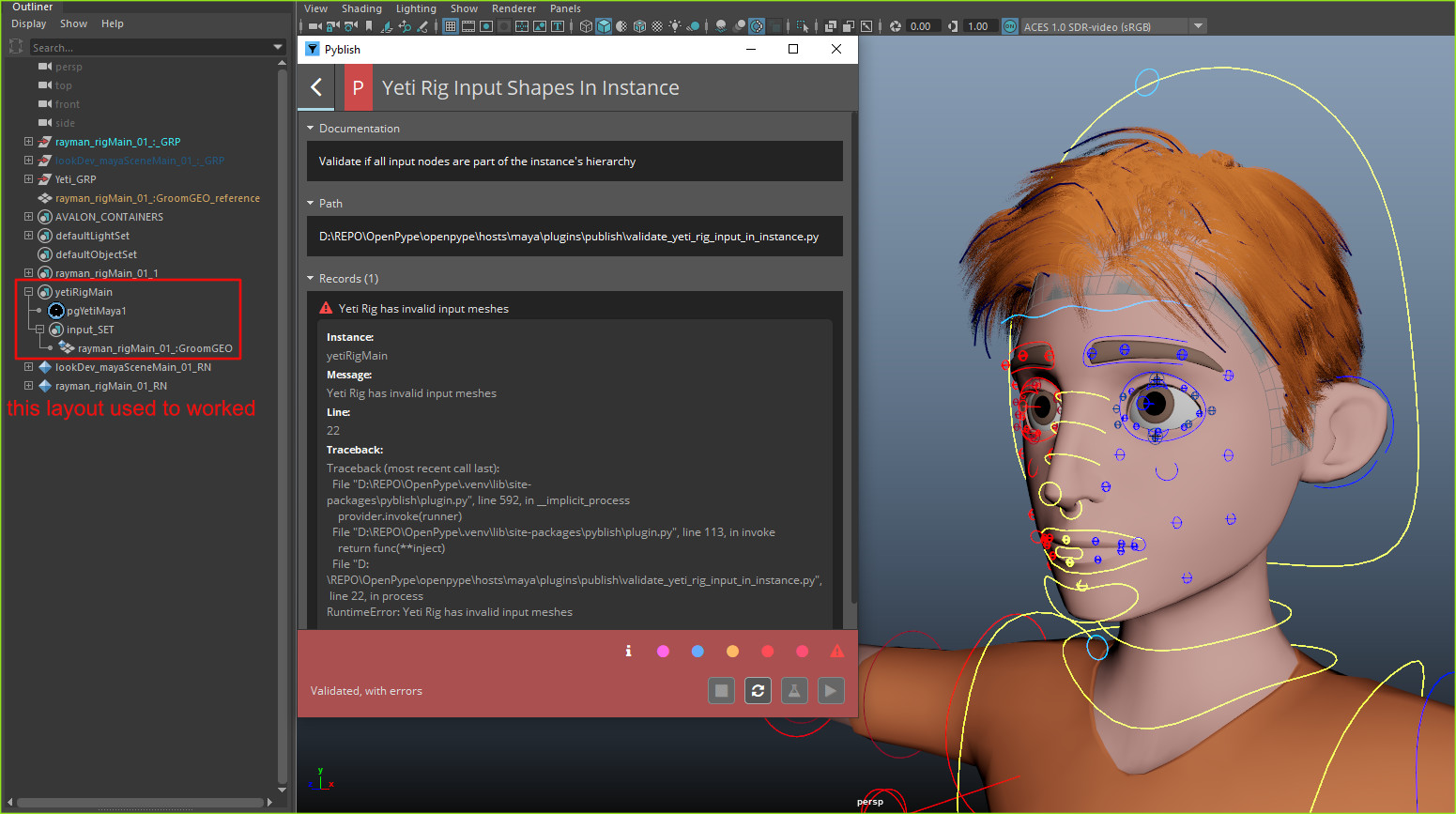1456x814 pixels.
Task: Toggle the Lock Camera icon
Action: tap(332, 26)
